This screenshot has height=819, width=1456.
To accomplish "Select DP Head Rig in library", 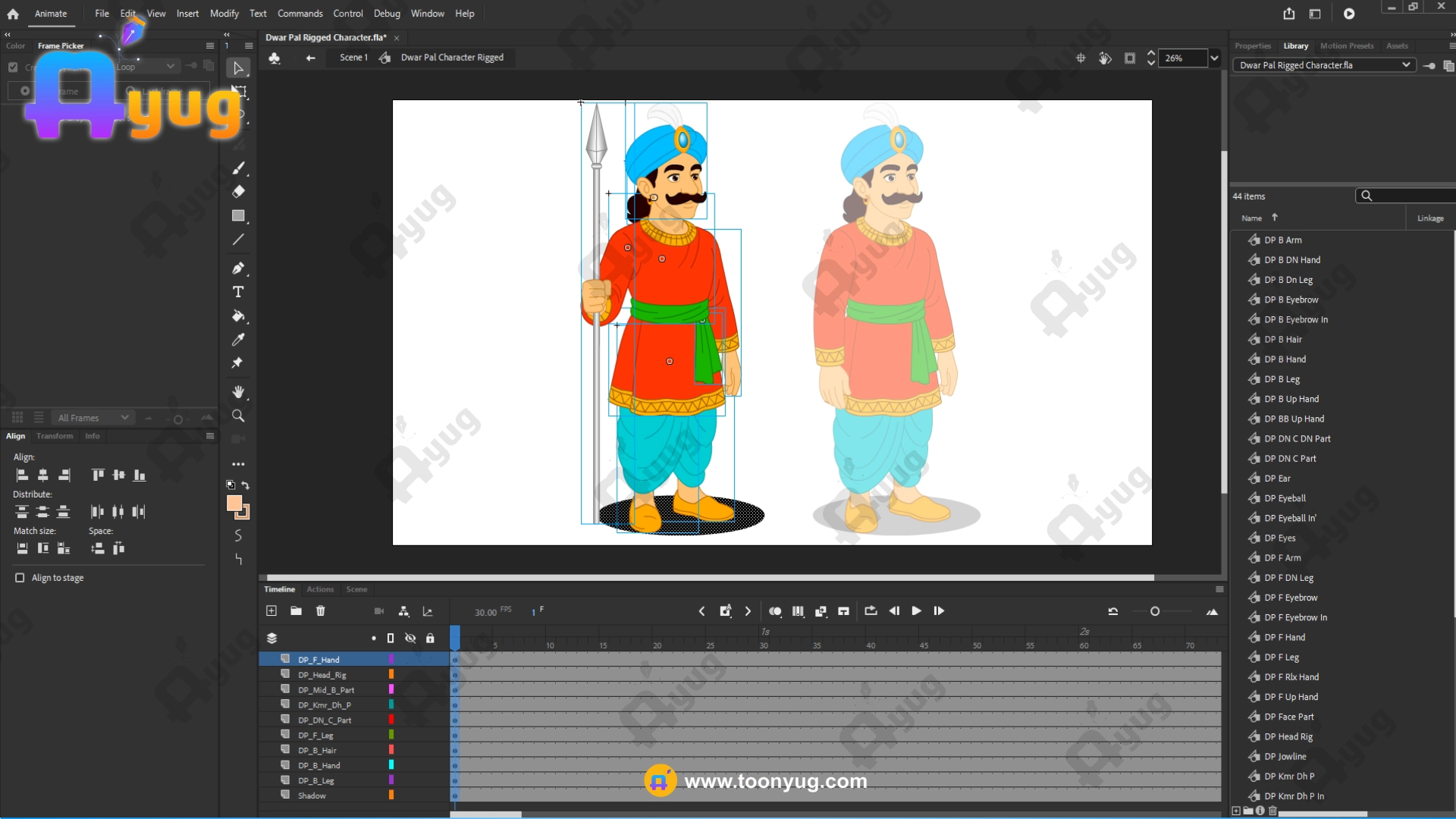I will [x=1288, y=737].
